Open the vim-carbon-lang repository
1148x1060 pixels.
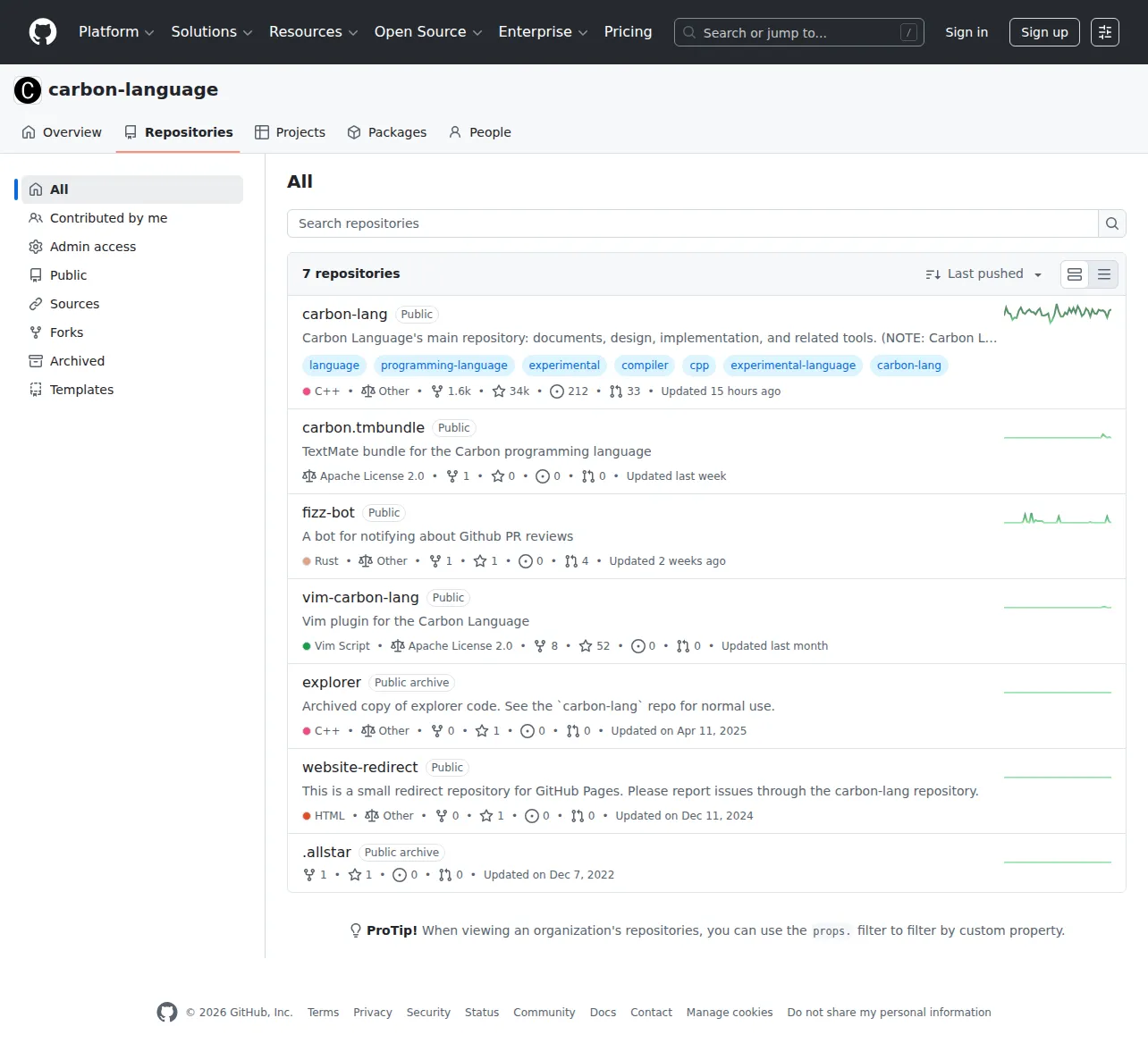[x=360, y=598]
